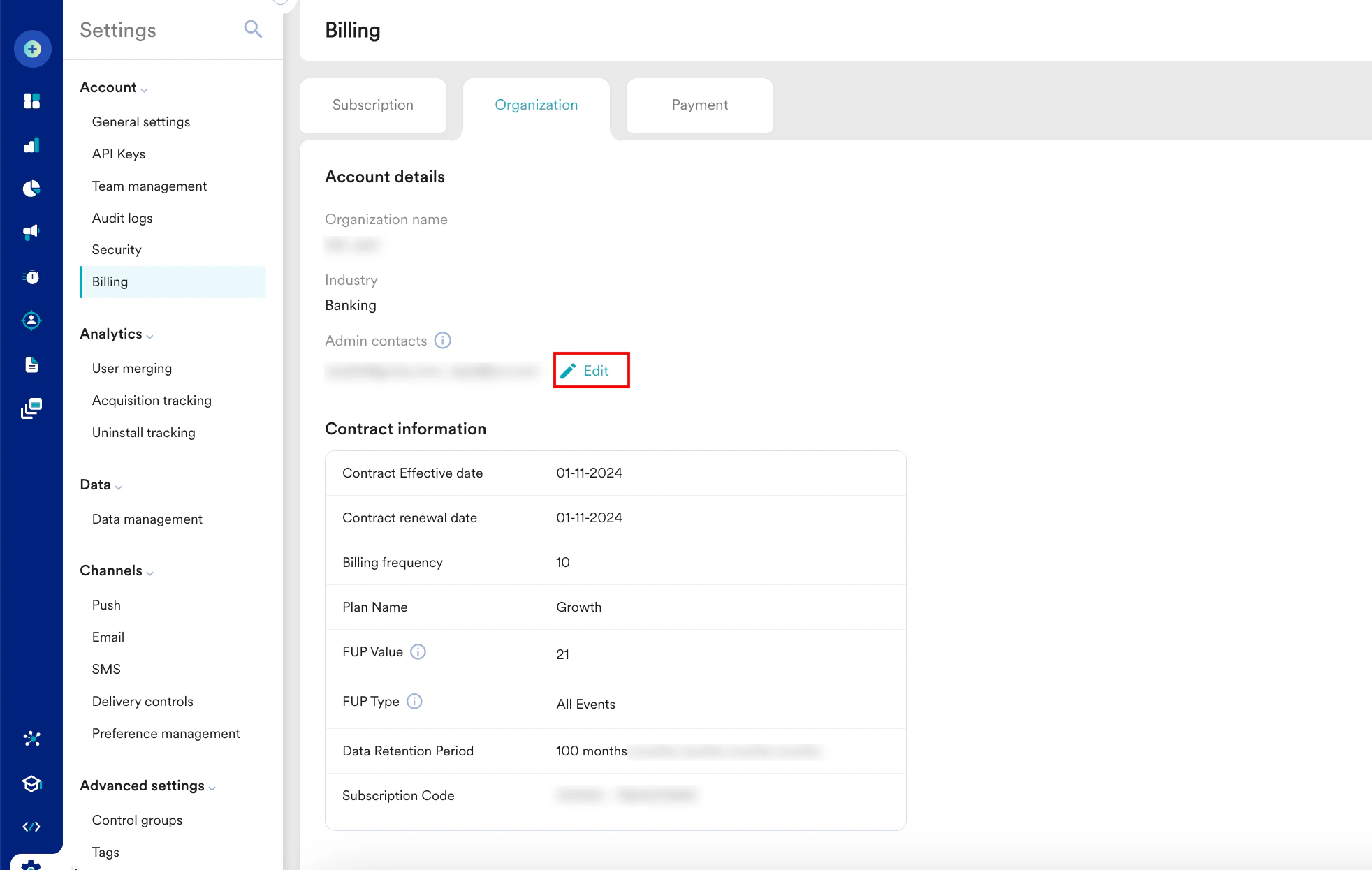
Task: Click the Admin contacts info icon
Action: coord(443,341)
